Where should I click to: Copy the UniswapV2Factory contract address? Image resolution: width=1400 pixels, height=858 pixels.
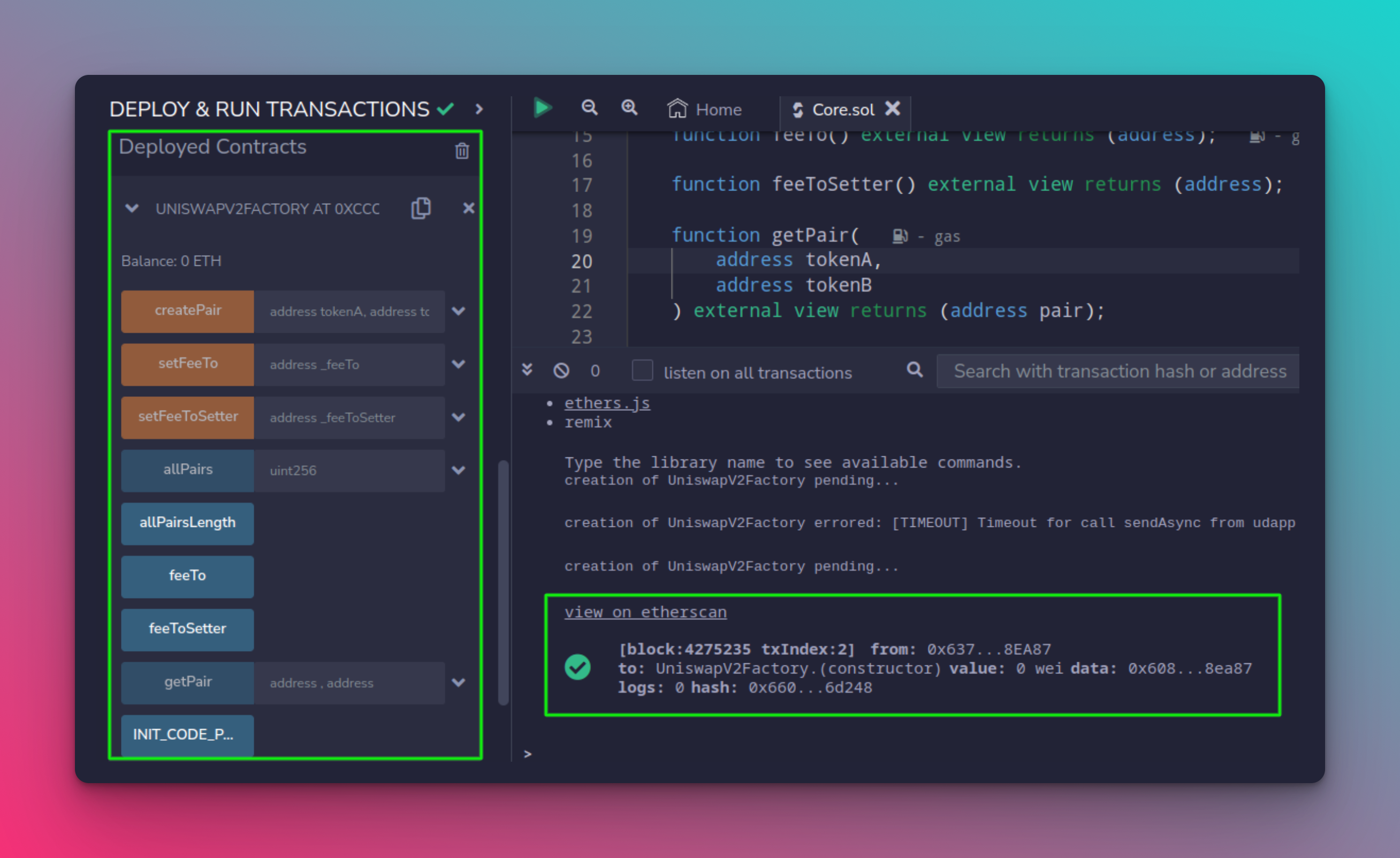[x=421, y=209]
